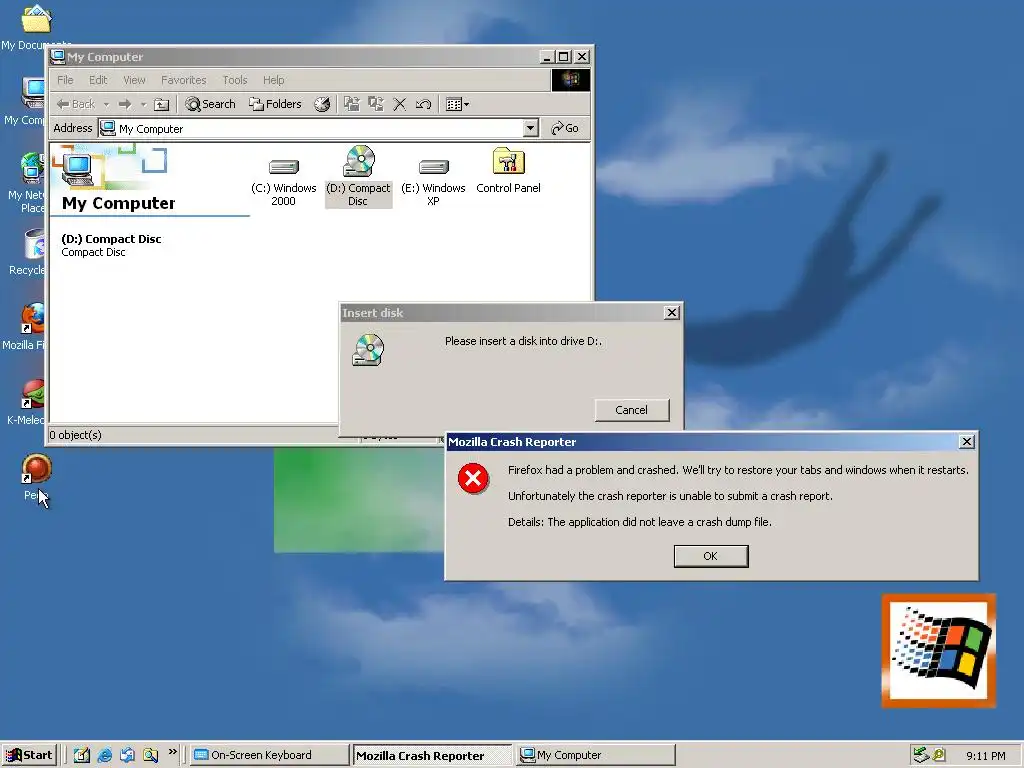Click the Copy To toolbar icon

[x=376, y=104]
